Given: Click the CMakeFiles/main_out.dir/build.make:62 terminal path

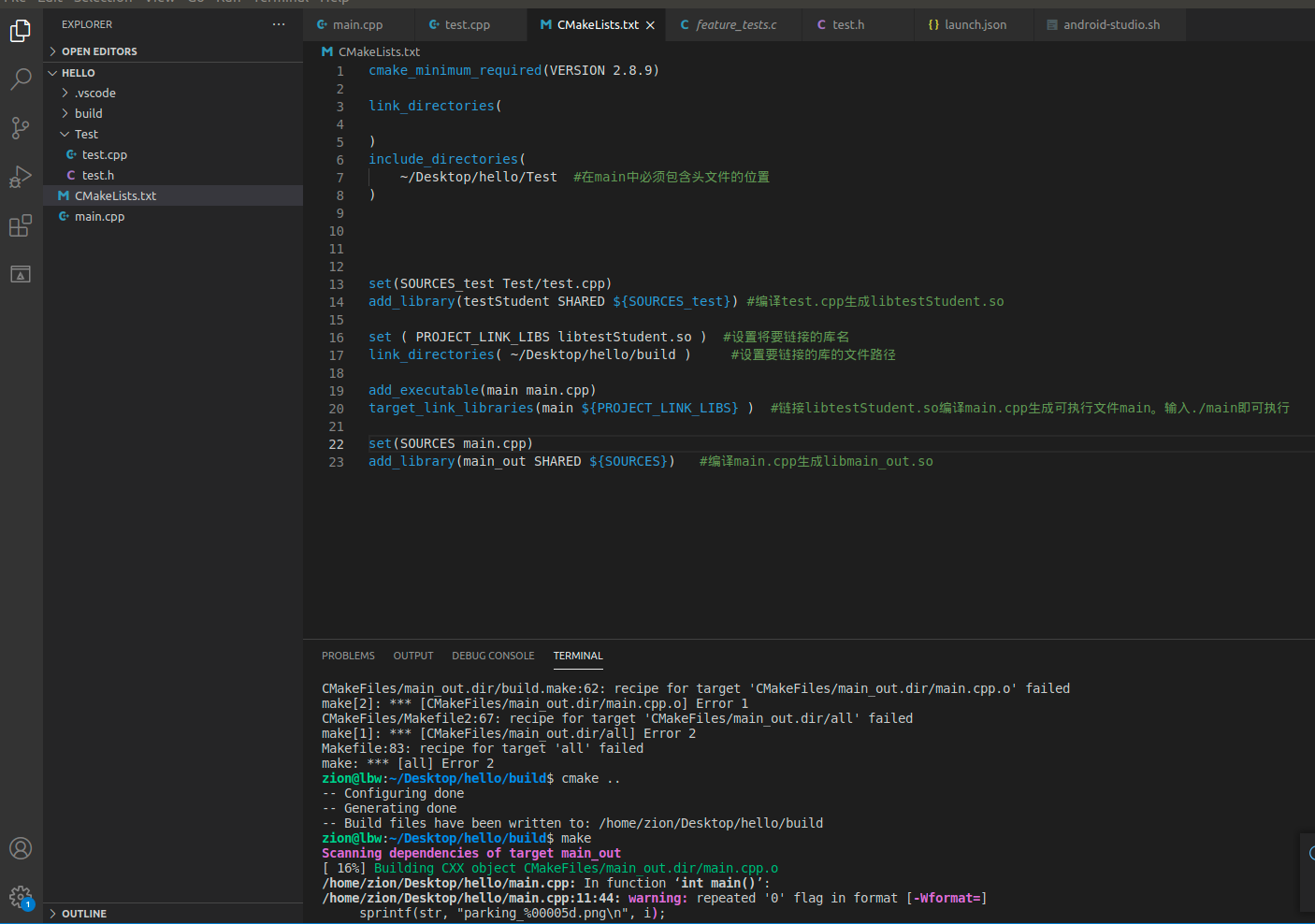Looking at the screenshot, I should click(464, 688).
